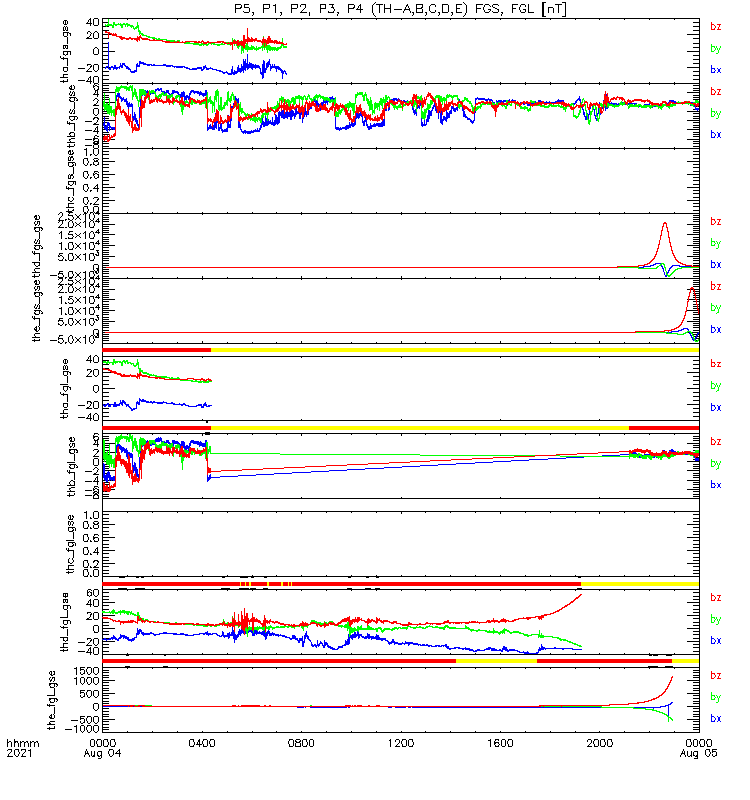750x800 pixels.
Task: Click the 0400 tick label on the time axis
Action: click(202, 743)
